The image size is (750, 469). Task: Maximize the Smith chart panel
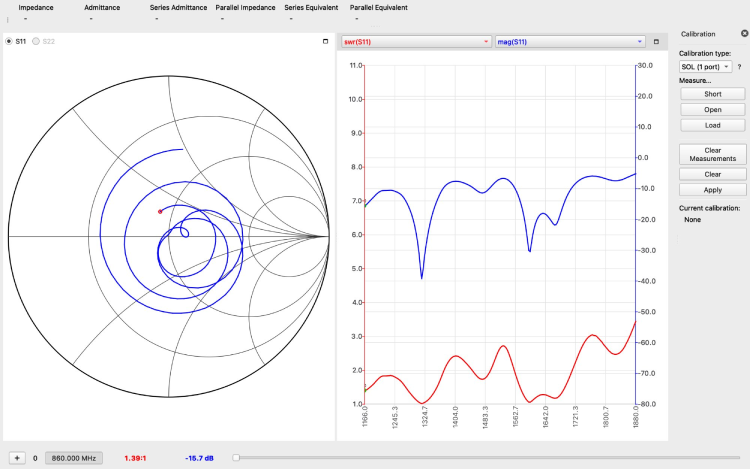[325, 42]
